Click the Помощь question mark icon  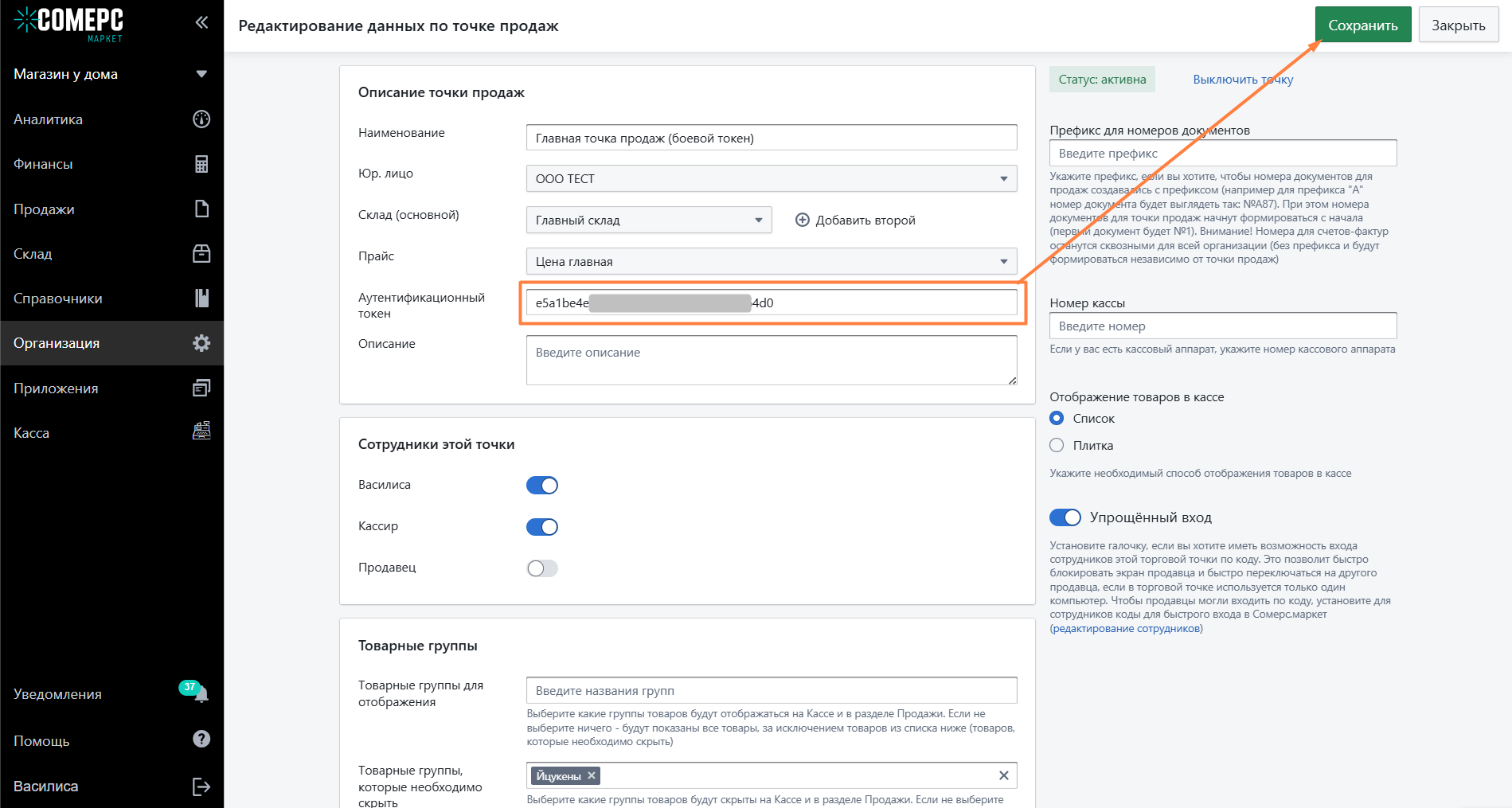tap(201, 740)
